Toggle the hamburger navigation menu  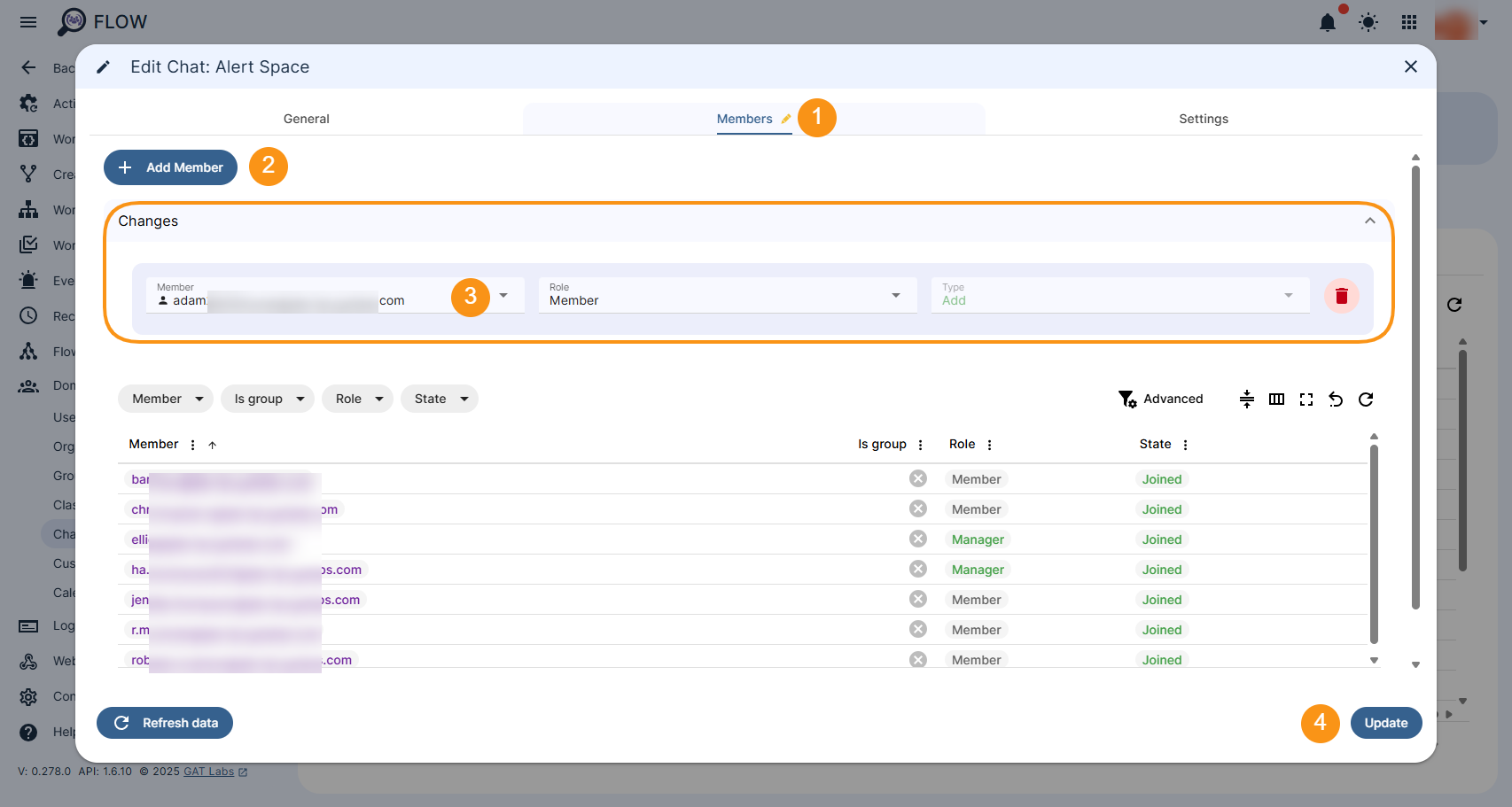point(28,22)
